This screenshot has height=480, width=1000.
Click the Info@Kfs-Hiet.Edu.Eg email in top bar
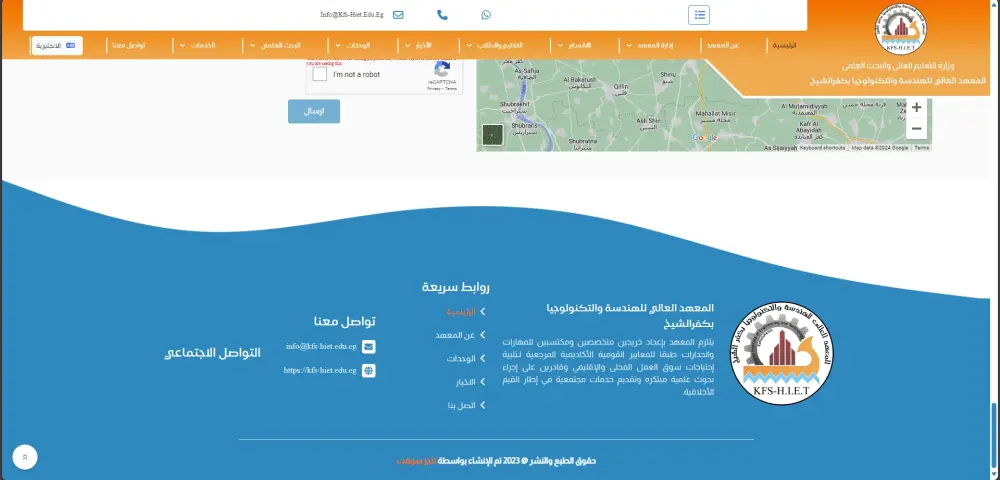tap(352, 15)
